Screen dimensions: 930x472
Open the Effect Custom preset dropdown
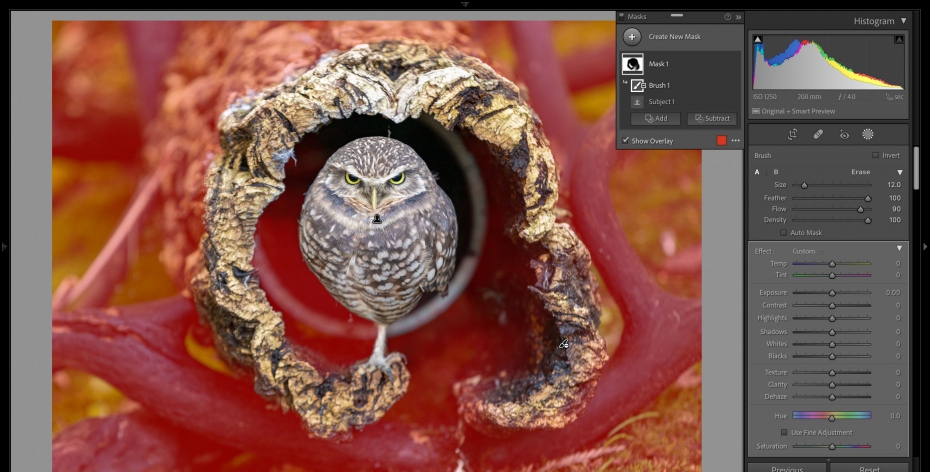pos(807,251)
